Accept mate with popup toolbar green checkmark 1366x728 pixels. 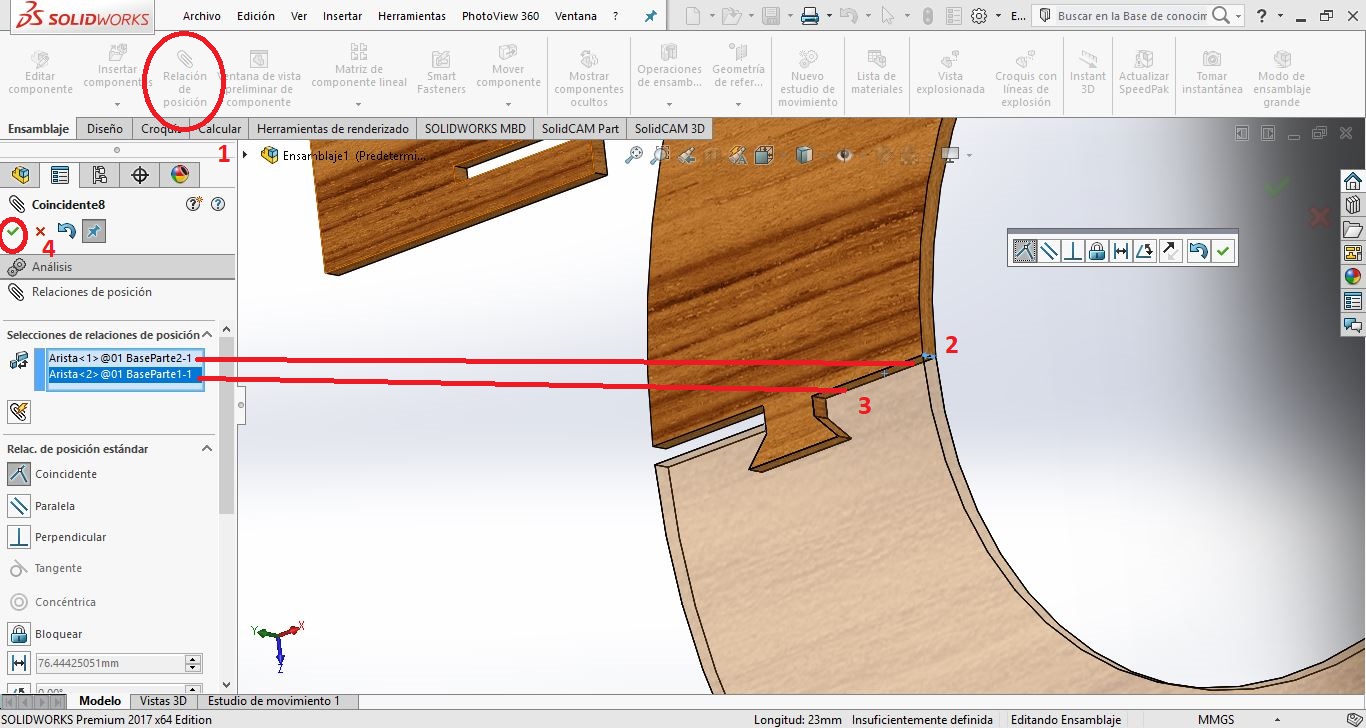[1222, 251]
